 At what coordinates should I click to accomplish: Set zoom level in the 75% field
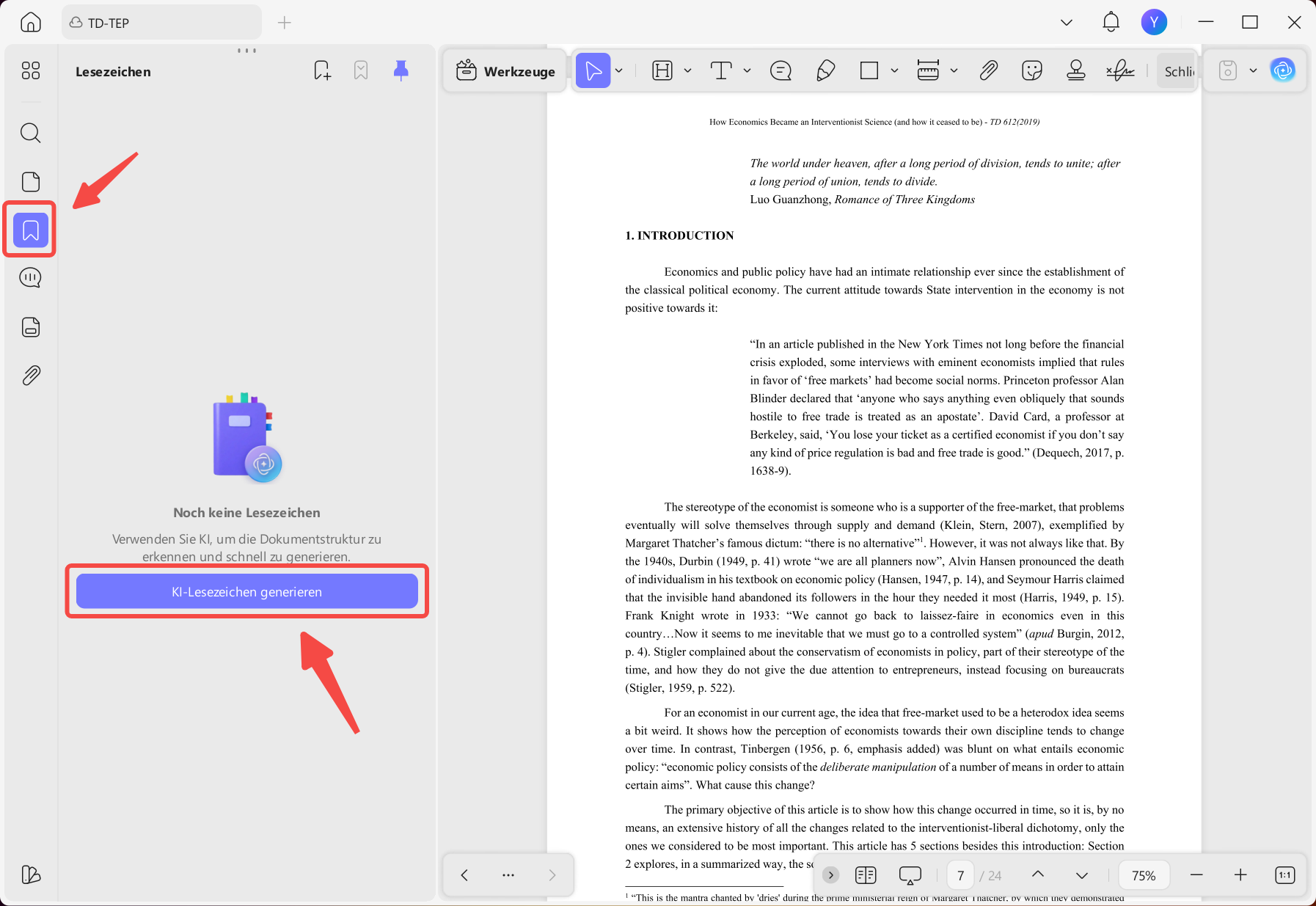click(1144, 874)
